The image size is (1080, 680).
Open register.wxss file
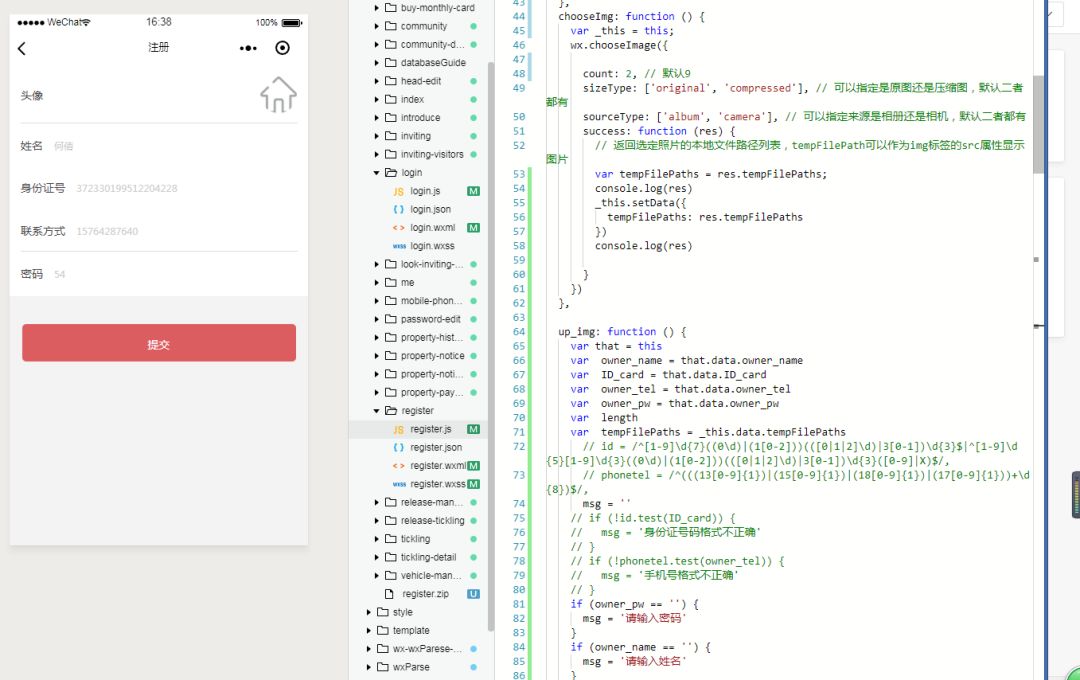437,484
